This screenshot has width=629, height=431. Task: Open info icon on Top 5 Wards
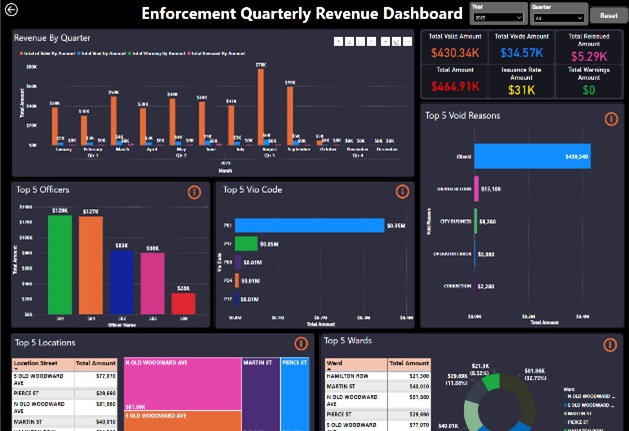pos(610,345)
